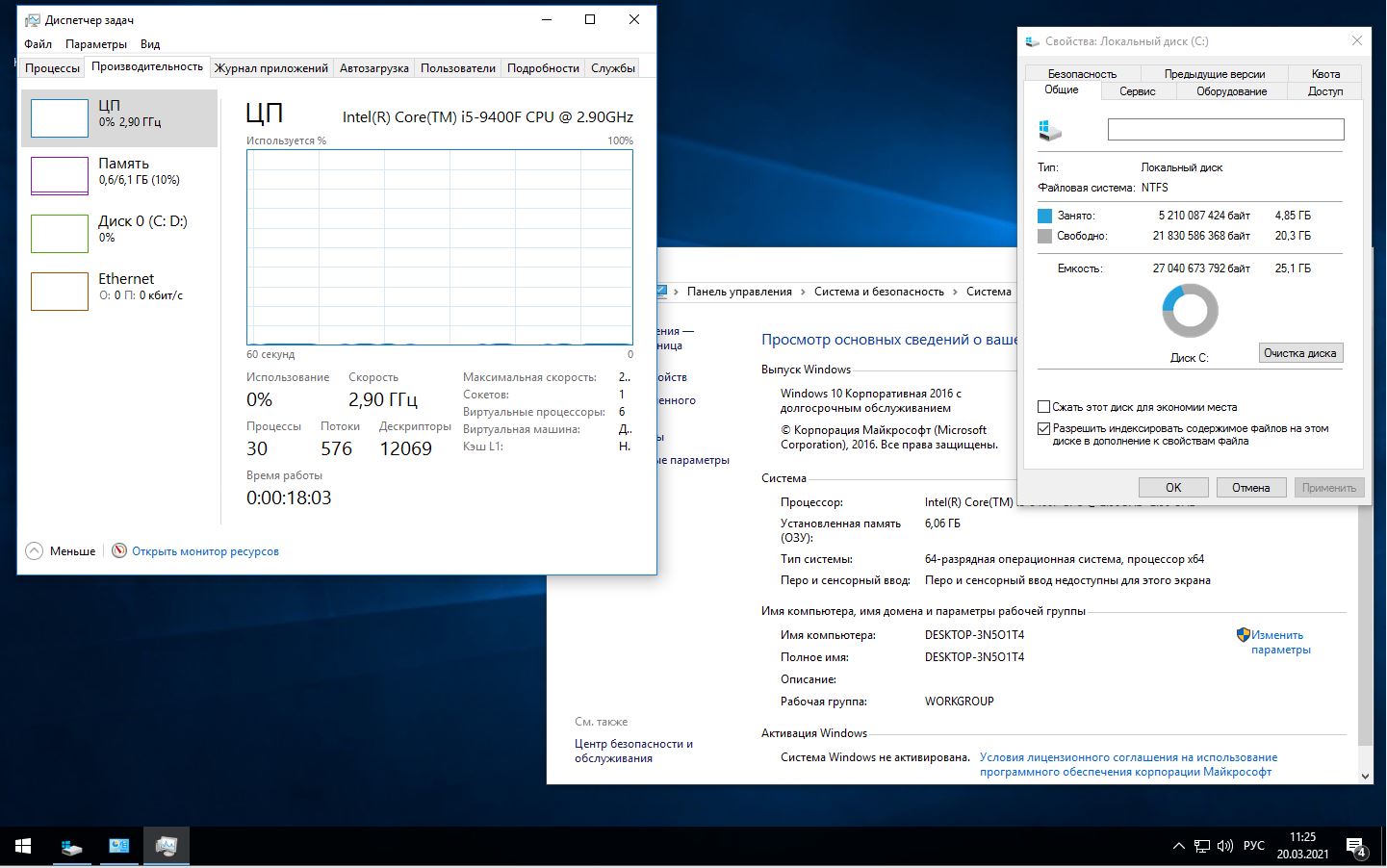
Task: Click the Очистка диска button
Action: tap(1300, 353)
